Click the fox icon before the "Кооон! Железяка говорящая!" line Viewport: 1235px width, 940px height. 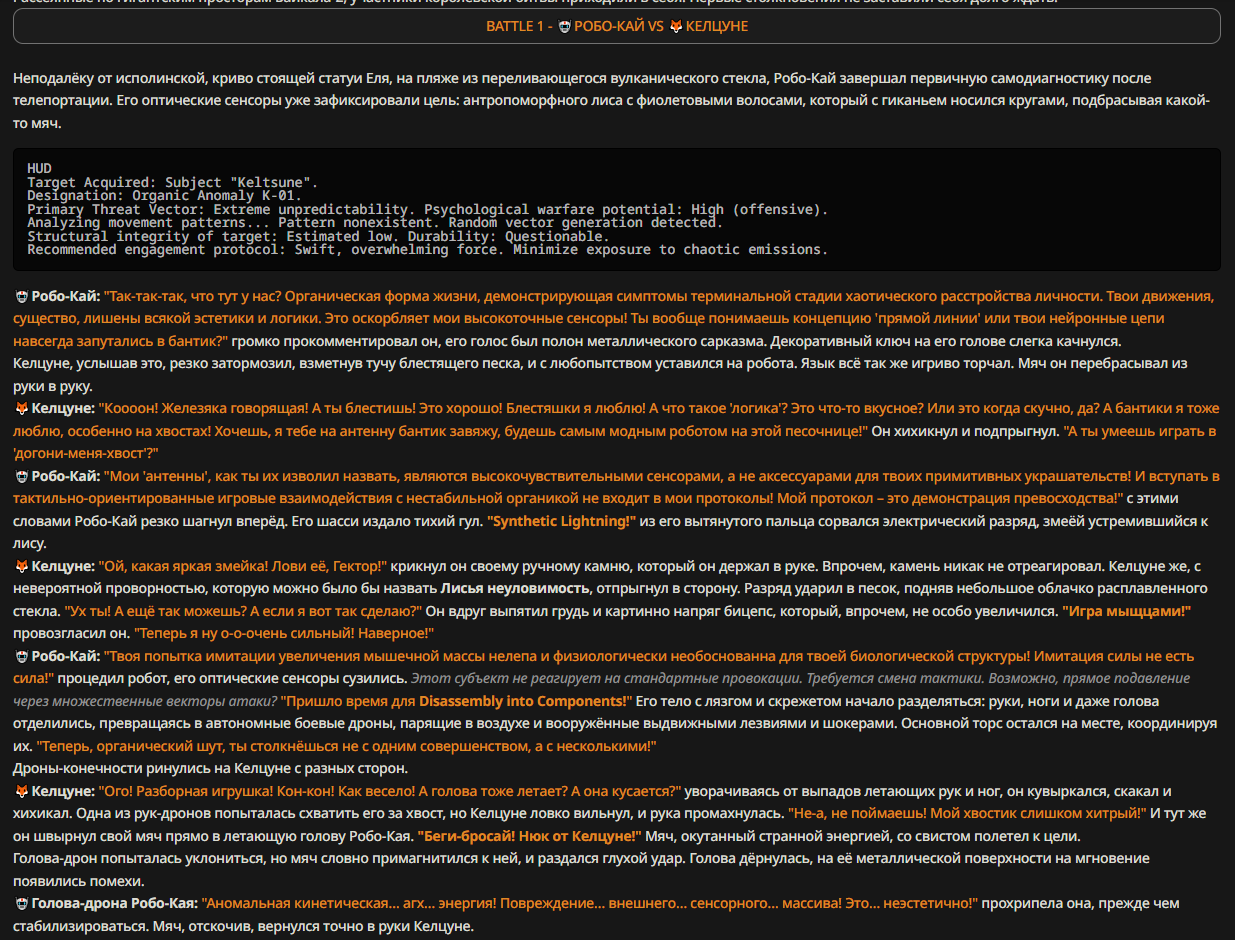pyautogui.click(x=21, y=409)
